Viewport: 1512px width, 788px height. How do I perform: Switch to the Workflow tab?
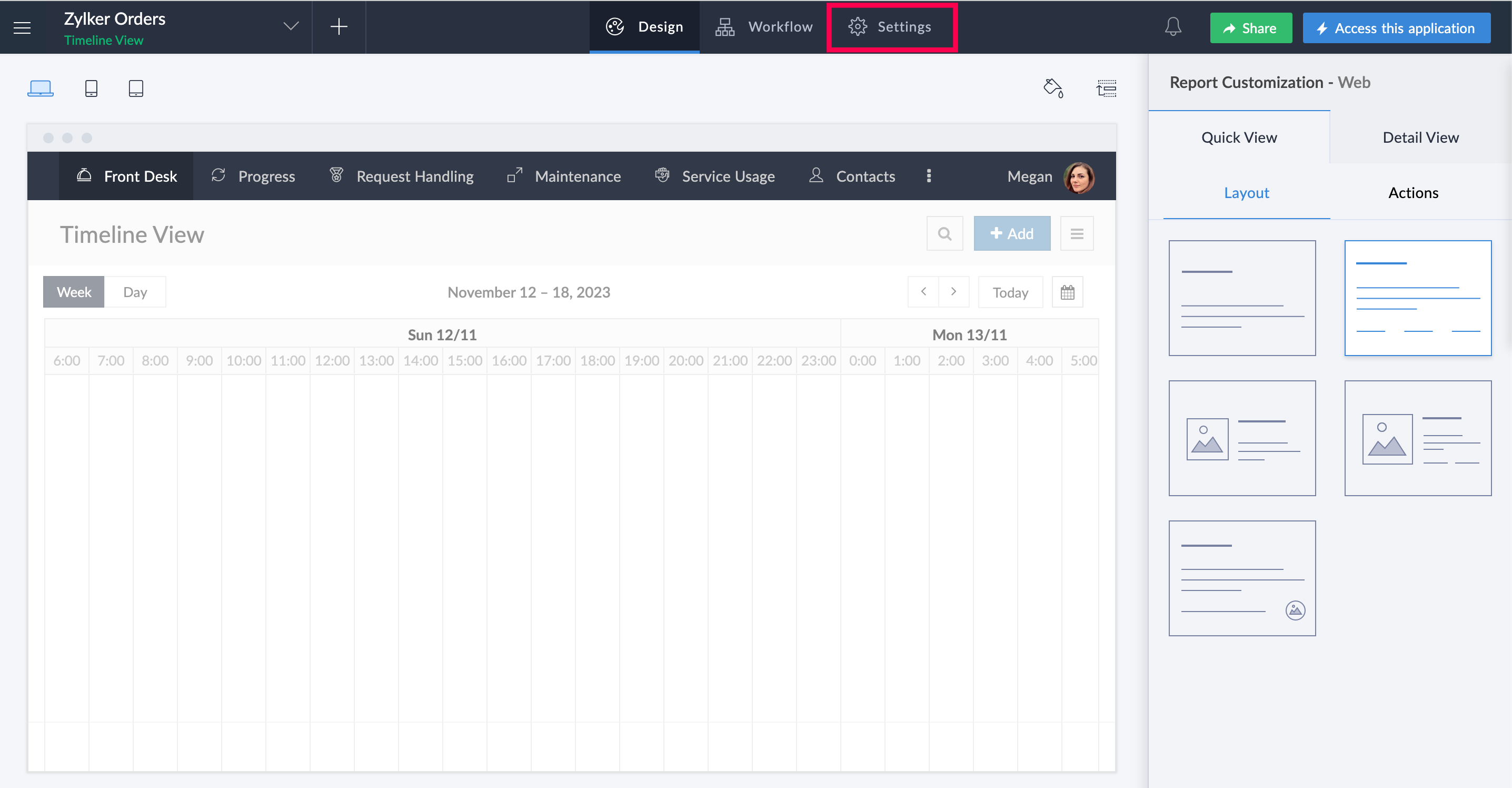coord(763,26)
